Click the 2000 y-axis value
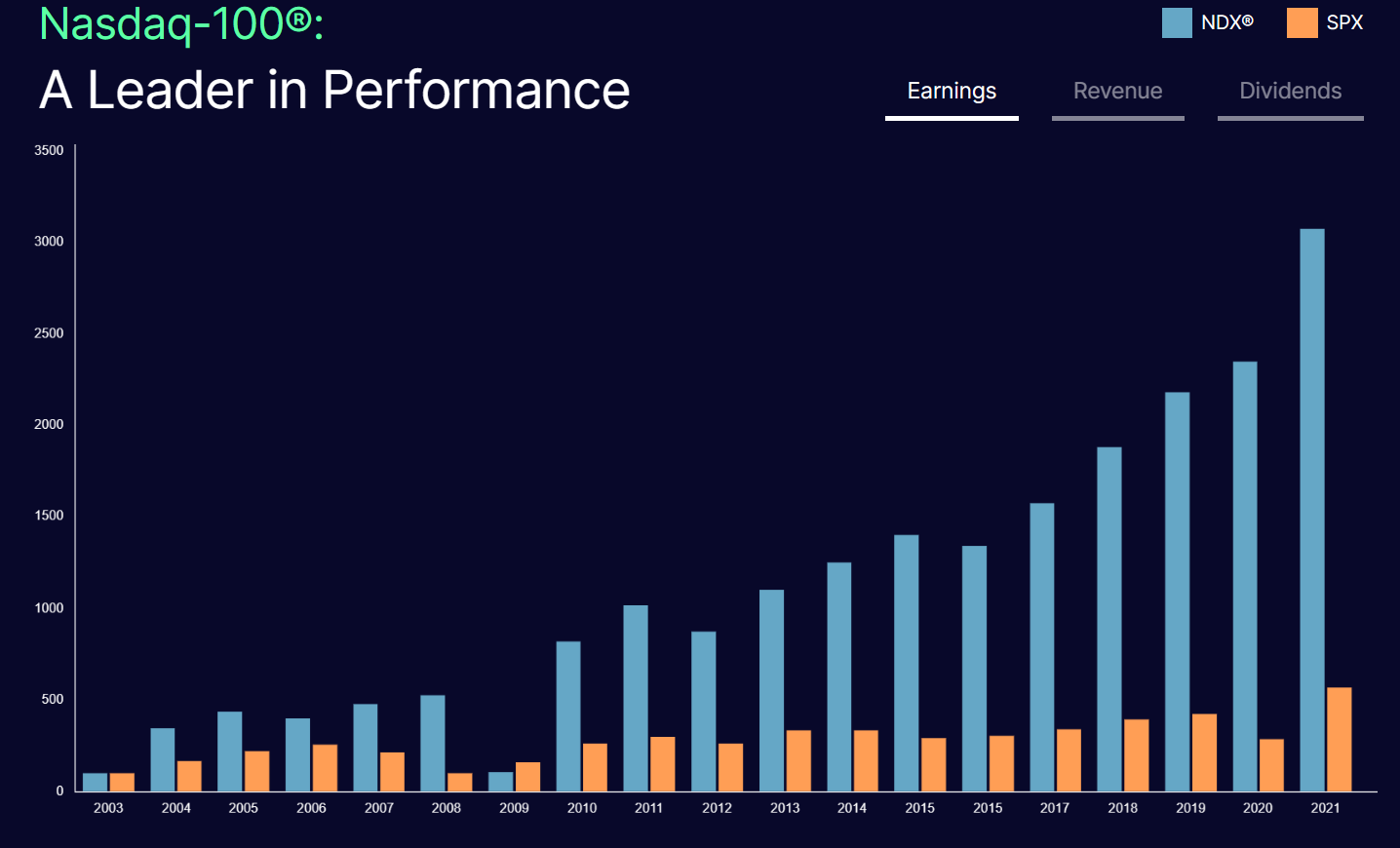 point(49,424)
